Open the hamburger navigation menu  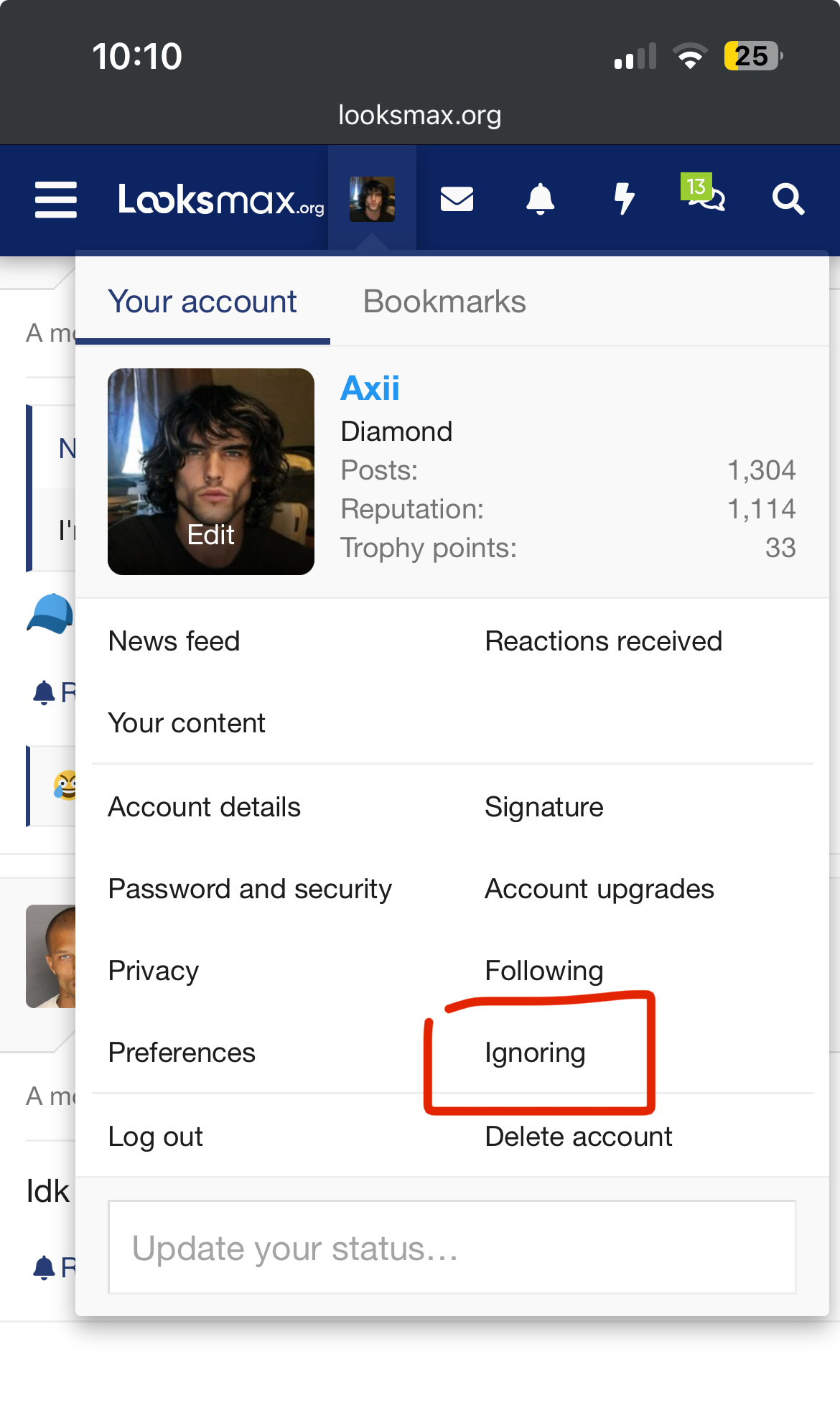point(56,200)
